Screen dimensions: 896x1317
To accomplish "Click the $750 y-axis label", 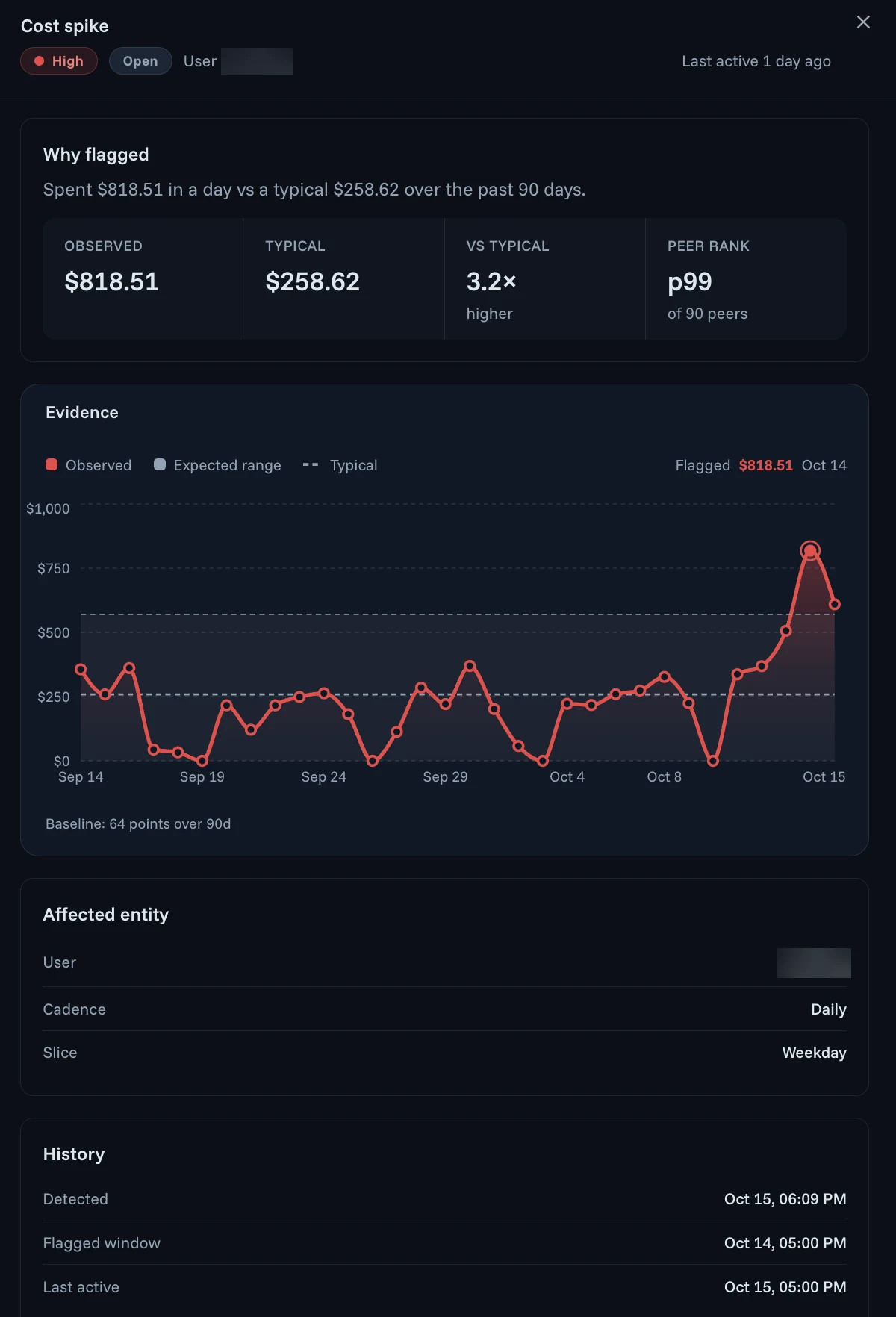I will 54,568.
